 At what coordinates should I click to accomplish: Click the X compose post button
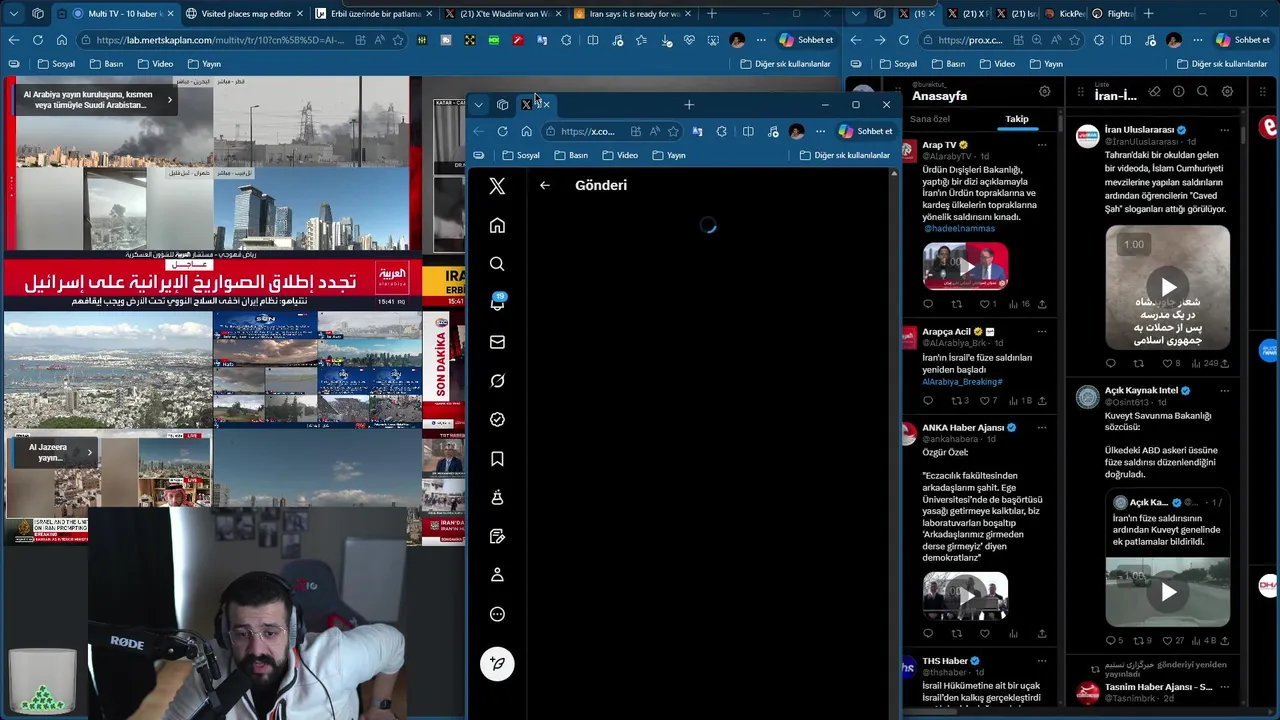pyautogui.click(x=497, y=664)
